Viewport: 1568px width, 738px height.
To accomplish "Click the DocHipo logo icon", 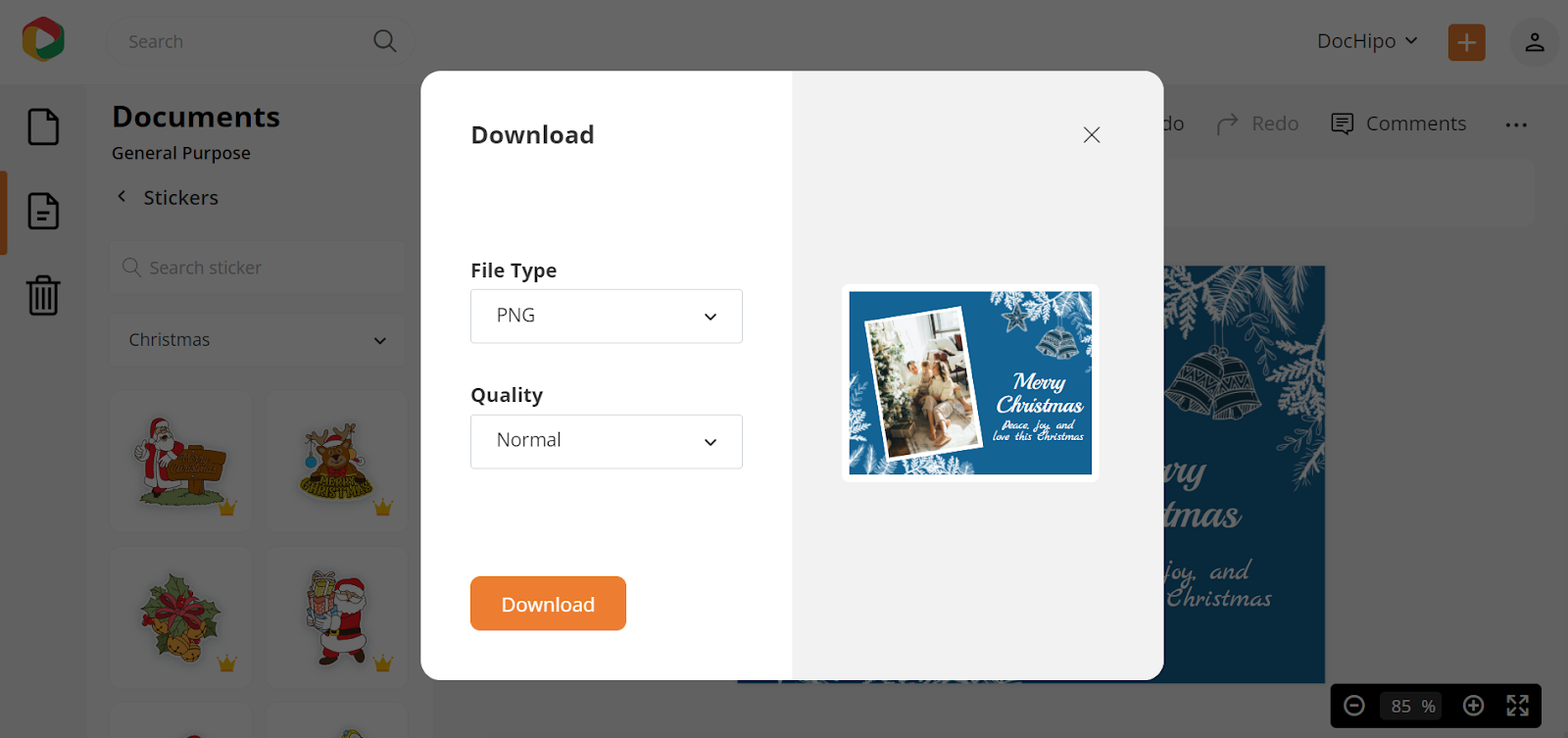I will tap(43, 40).
